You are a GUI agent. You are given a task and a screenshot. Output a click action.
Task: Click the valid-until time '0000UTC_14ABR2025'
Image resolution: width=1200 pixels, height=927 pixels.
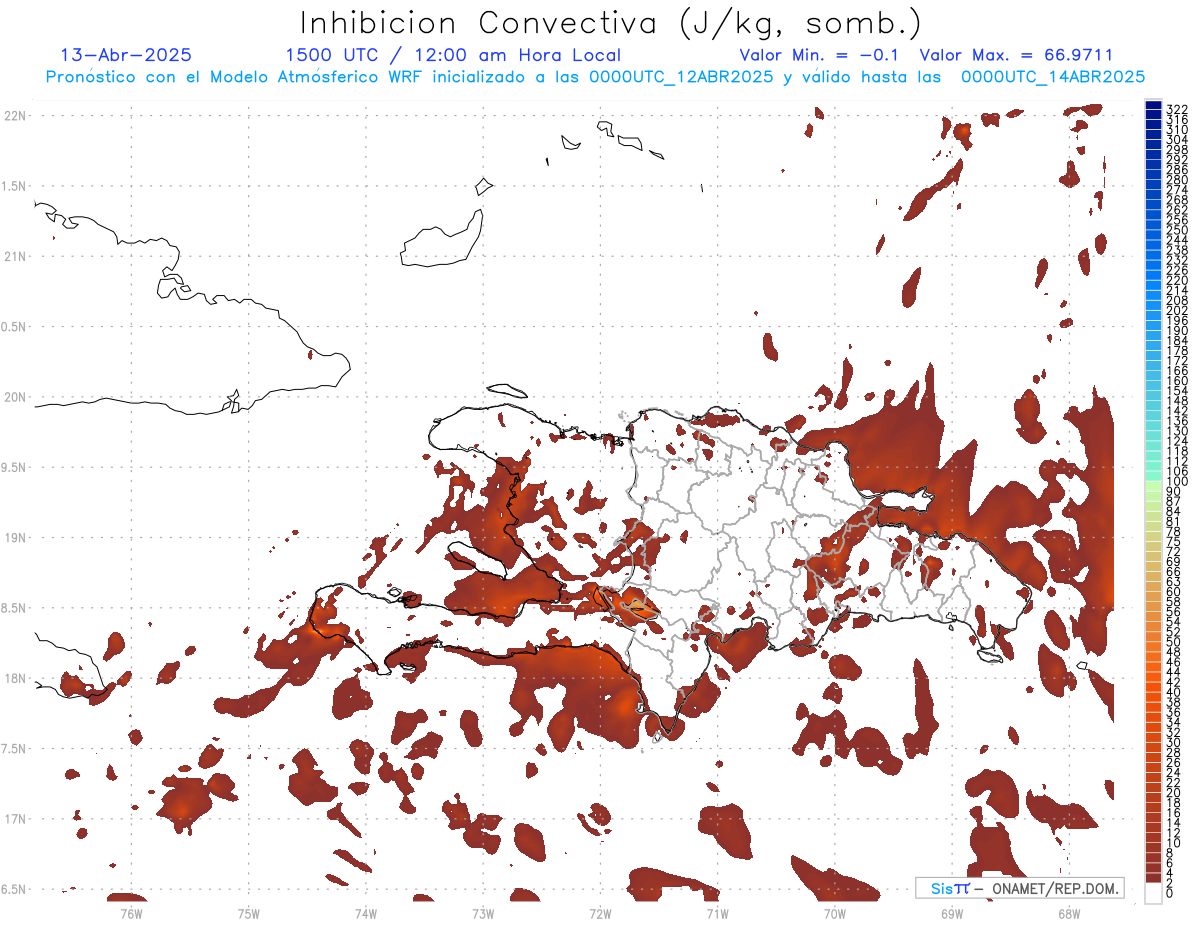[1052, 77]
